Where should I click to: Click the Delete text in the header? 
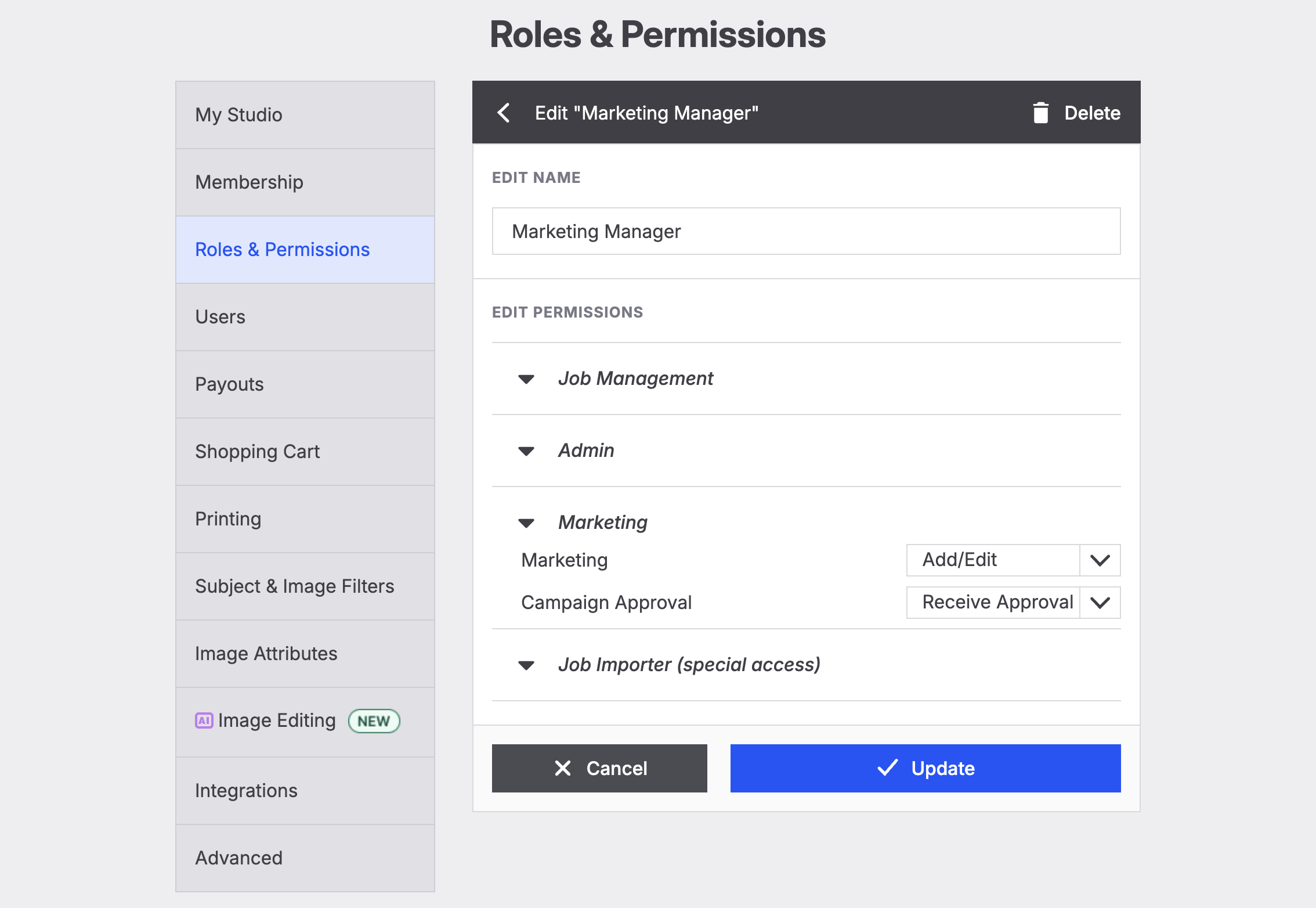coord(1092,113)
